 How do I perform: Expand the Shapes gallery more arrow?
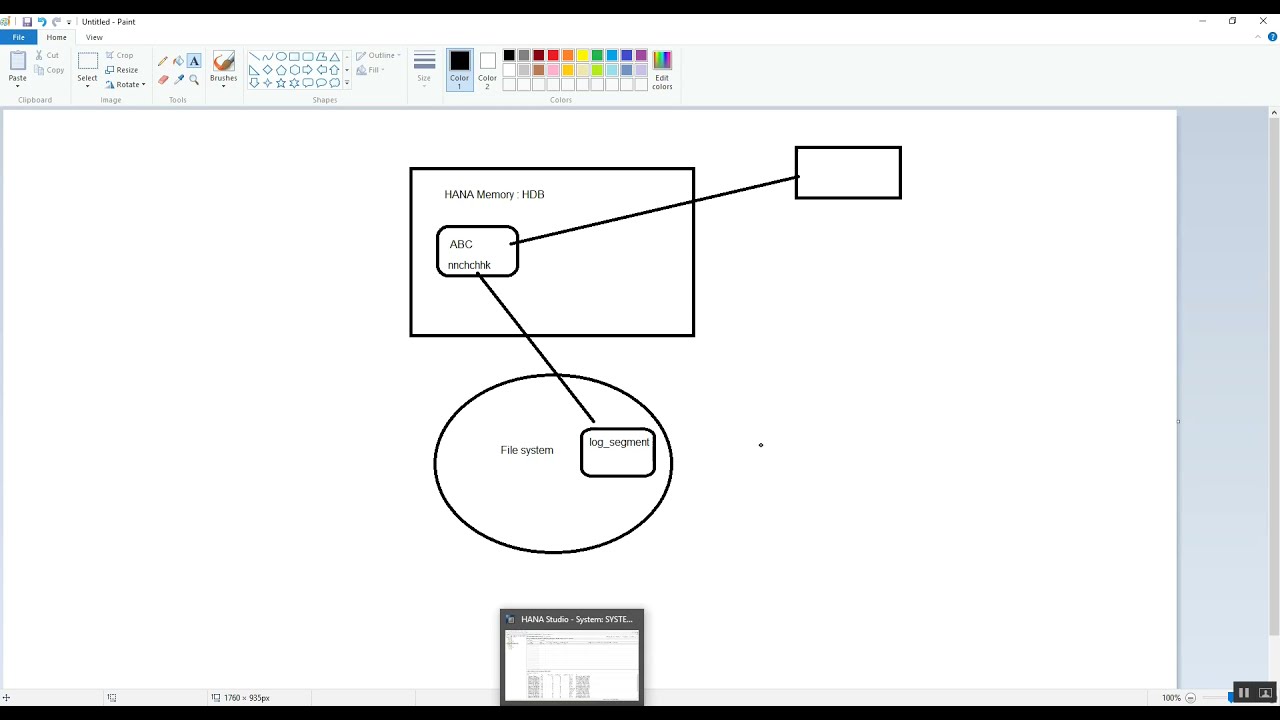click(x=347, y=84)
